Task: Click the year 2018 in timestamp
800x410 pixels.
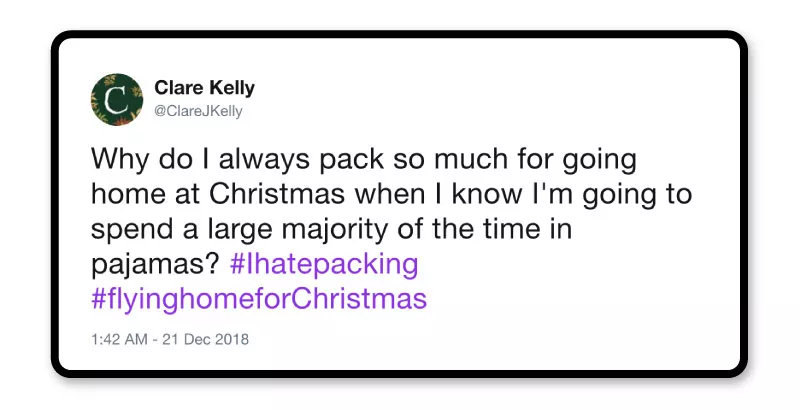Action: pyautogui.click(x=232, y=339)
